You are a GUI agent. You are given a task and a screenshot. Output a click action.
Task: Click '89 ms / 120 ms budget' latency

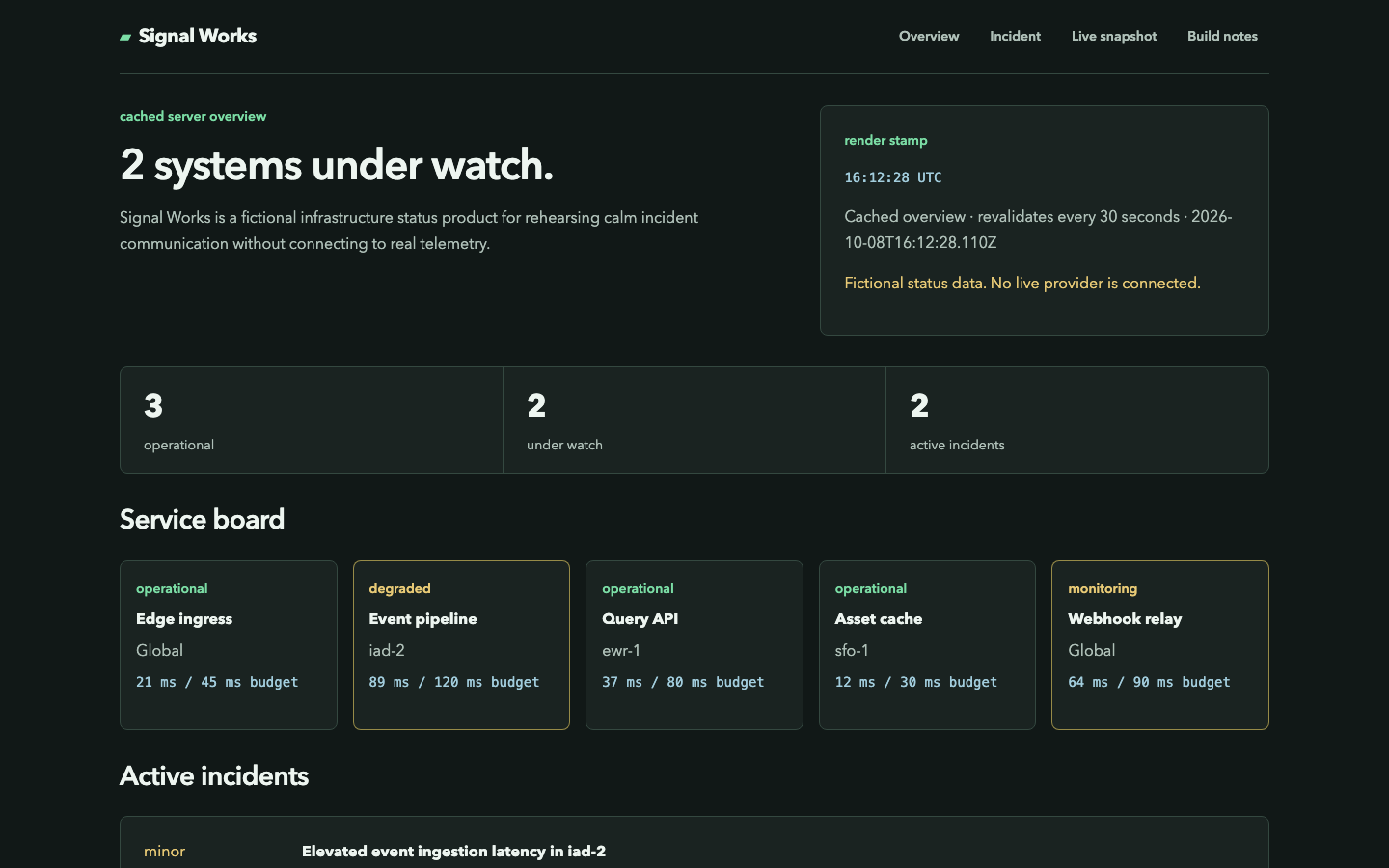454,682
